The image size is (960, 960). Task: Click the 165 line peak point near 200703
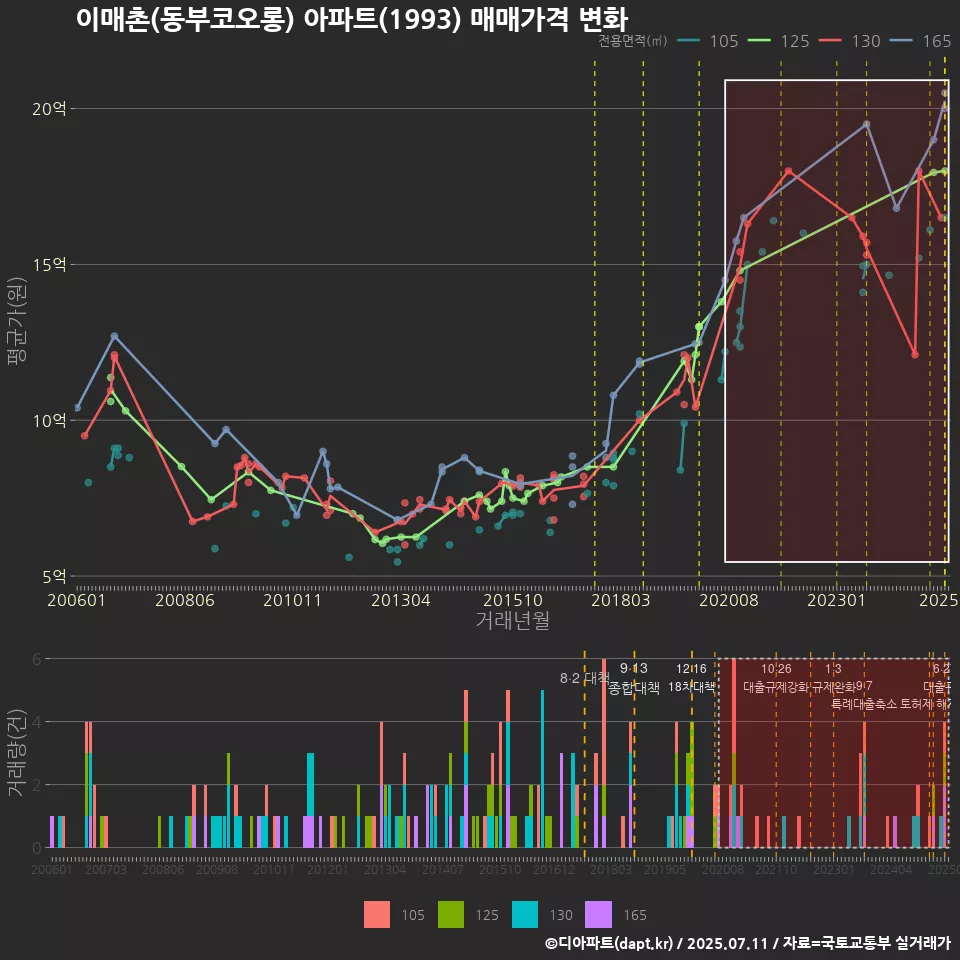(114, 336)
